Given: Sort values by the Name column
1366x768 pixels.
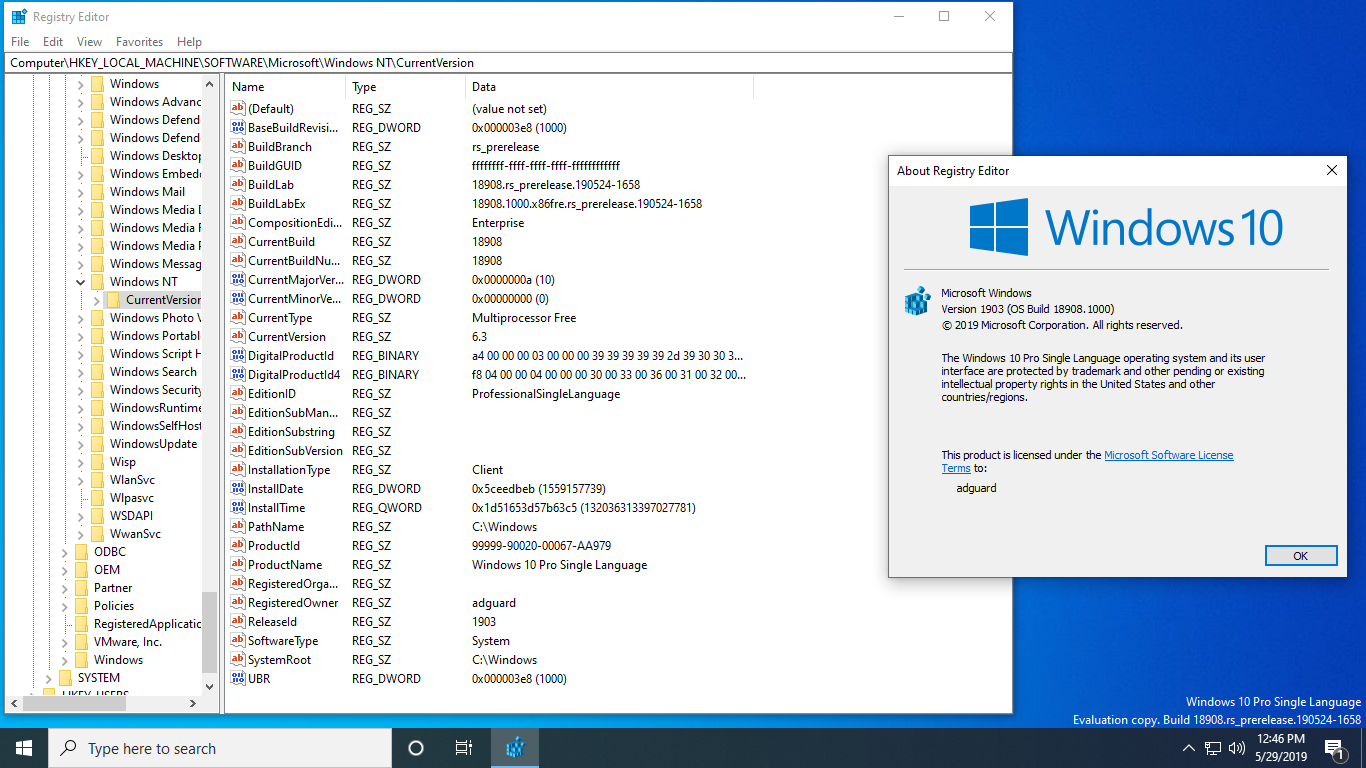Looking at the screenshot, I should (x=285, y=87).
